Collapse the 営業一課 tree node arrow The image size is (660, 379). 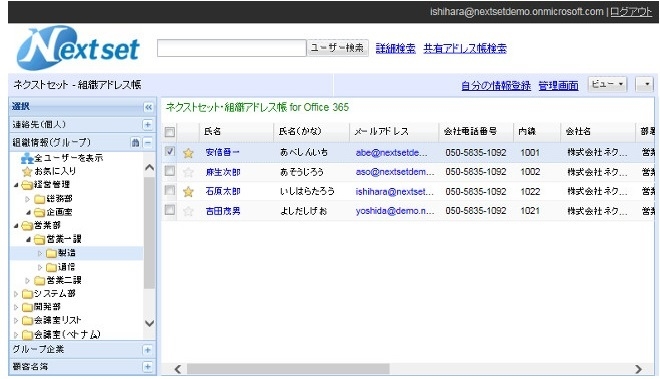28,240
